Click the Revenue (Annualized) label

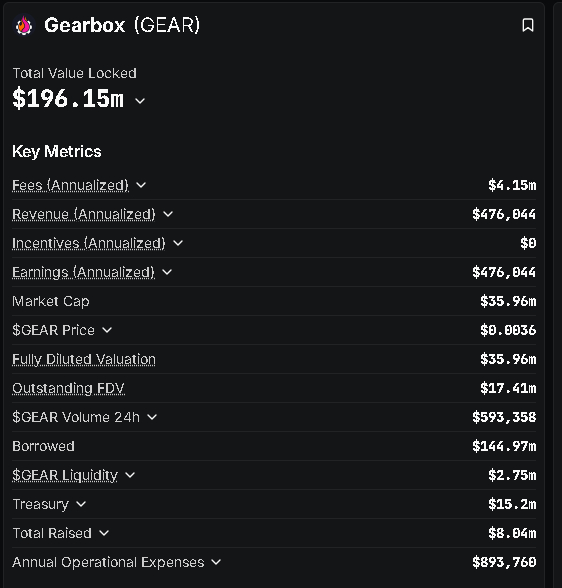84,214
